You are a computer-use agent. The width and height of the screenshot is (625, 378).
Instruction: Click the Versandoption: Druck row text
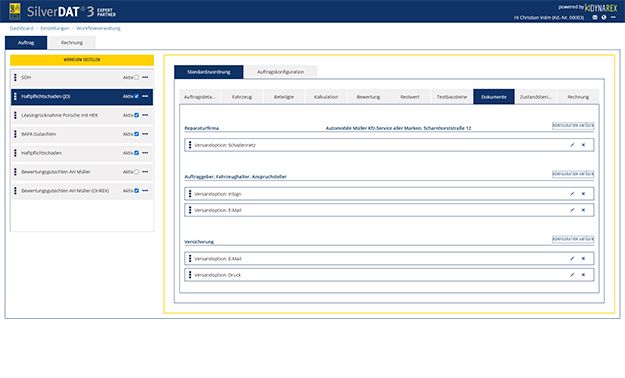[x=218, y=275]
